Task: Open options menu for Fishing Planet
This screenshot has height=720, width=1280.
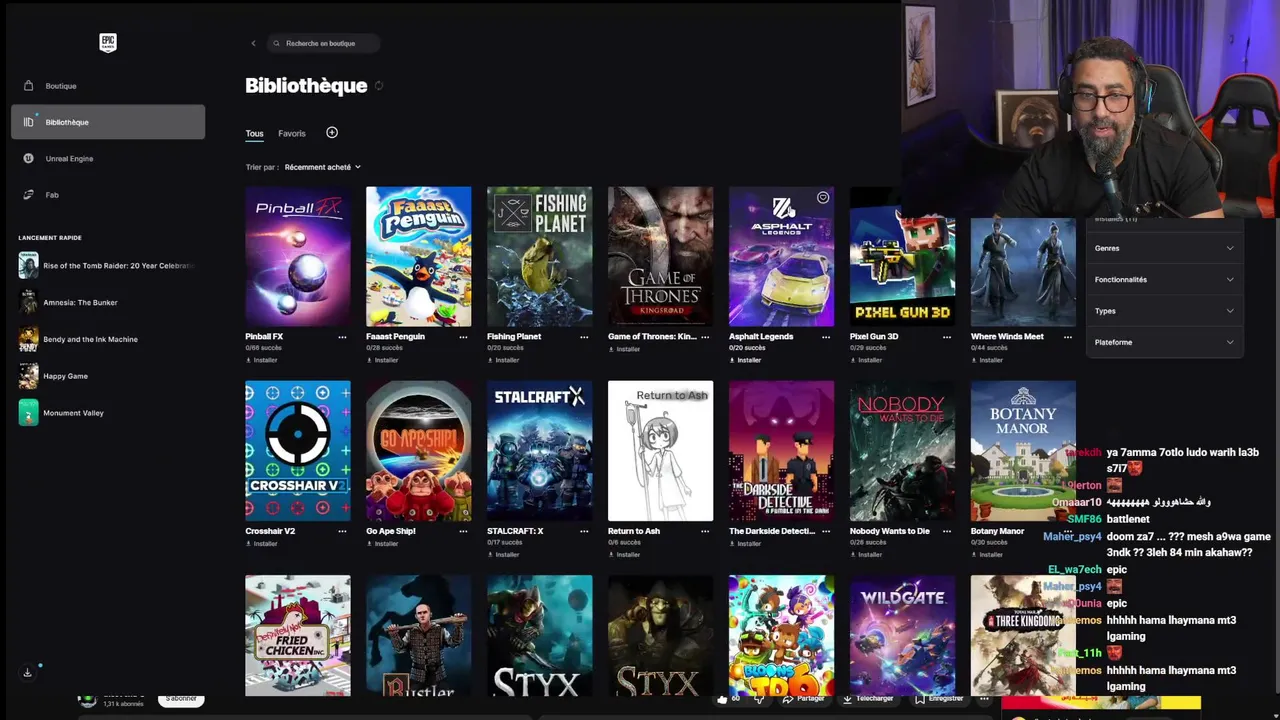Action: pyautogui.click(x=584, y=337)
